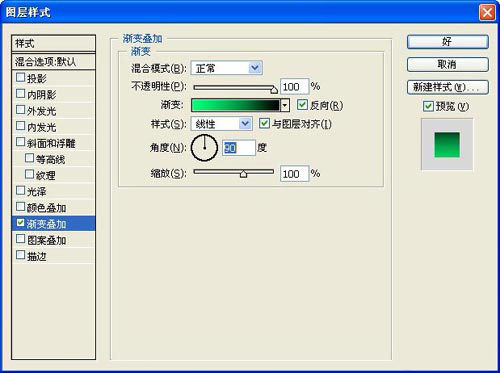This screenshot has height=373, width=500.
Task: Click the 取消 cancel button
Action: (x=448, y=64)
